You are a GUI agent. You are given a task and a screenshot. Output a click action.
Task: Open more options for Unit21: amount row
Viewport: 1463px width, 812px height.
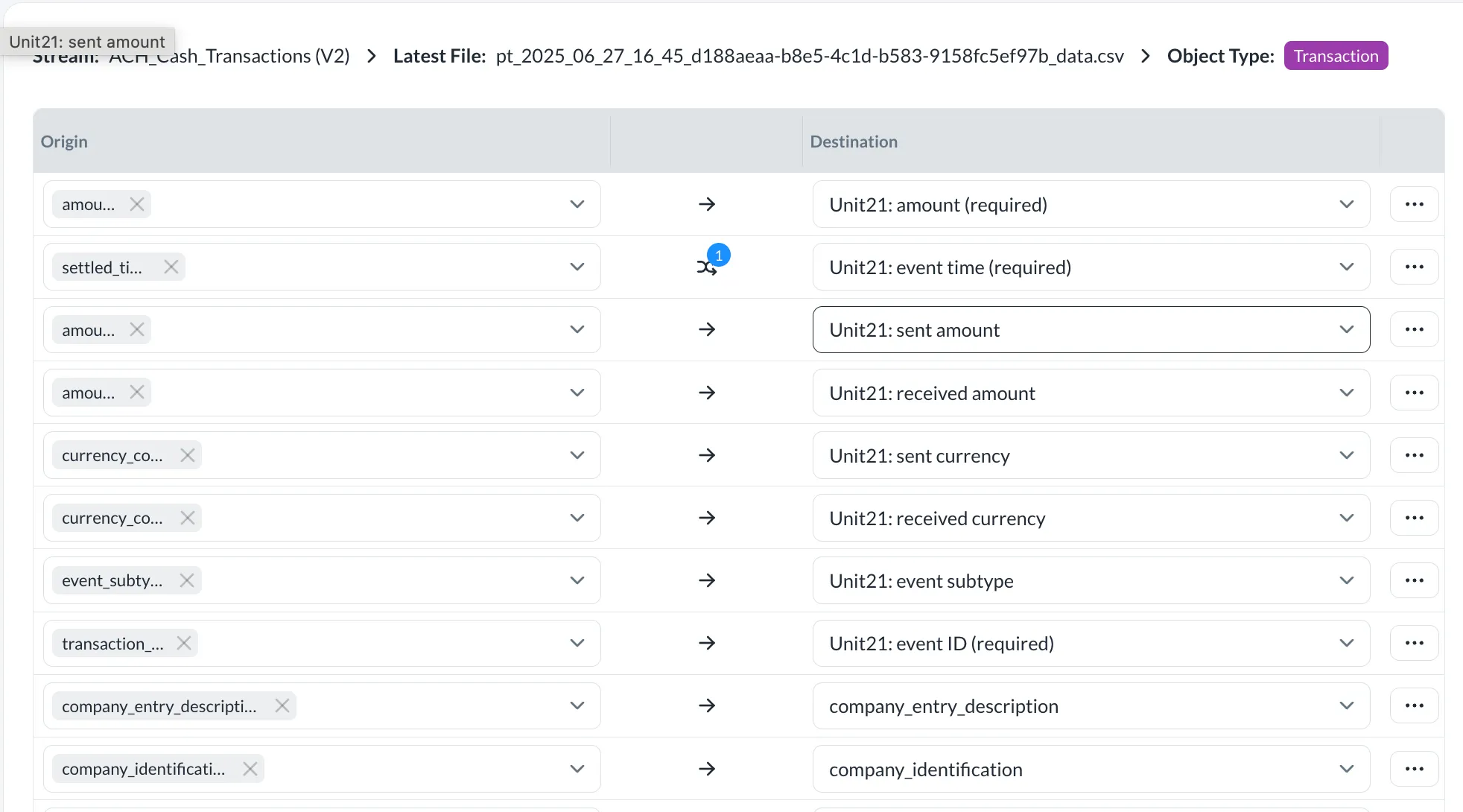(x=1414, y=204)
